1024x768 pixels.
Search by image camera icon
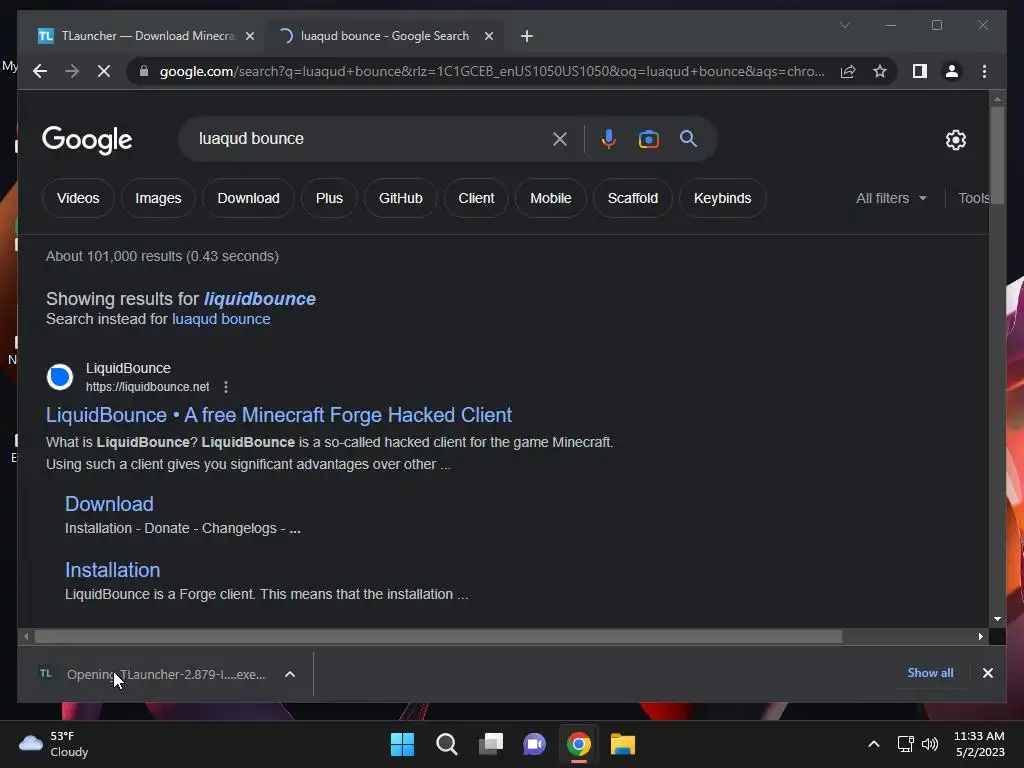click(648, 138)
